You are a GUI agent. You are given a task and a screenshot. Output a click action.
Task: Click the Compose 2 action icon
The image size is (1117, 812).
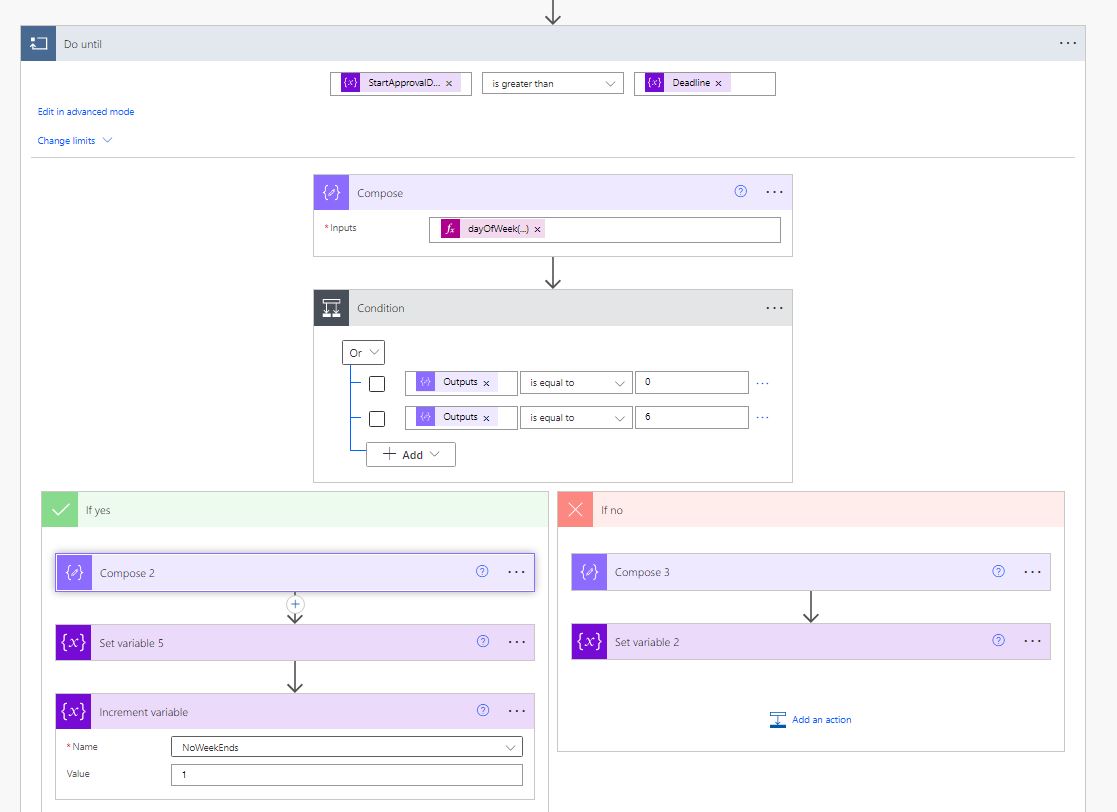coord(74,572)
